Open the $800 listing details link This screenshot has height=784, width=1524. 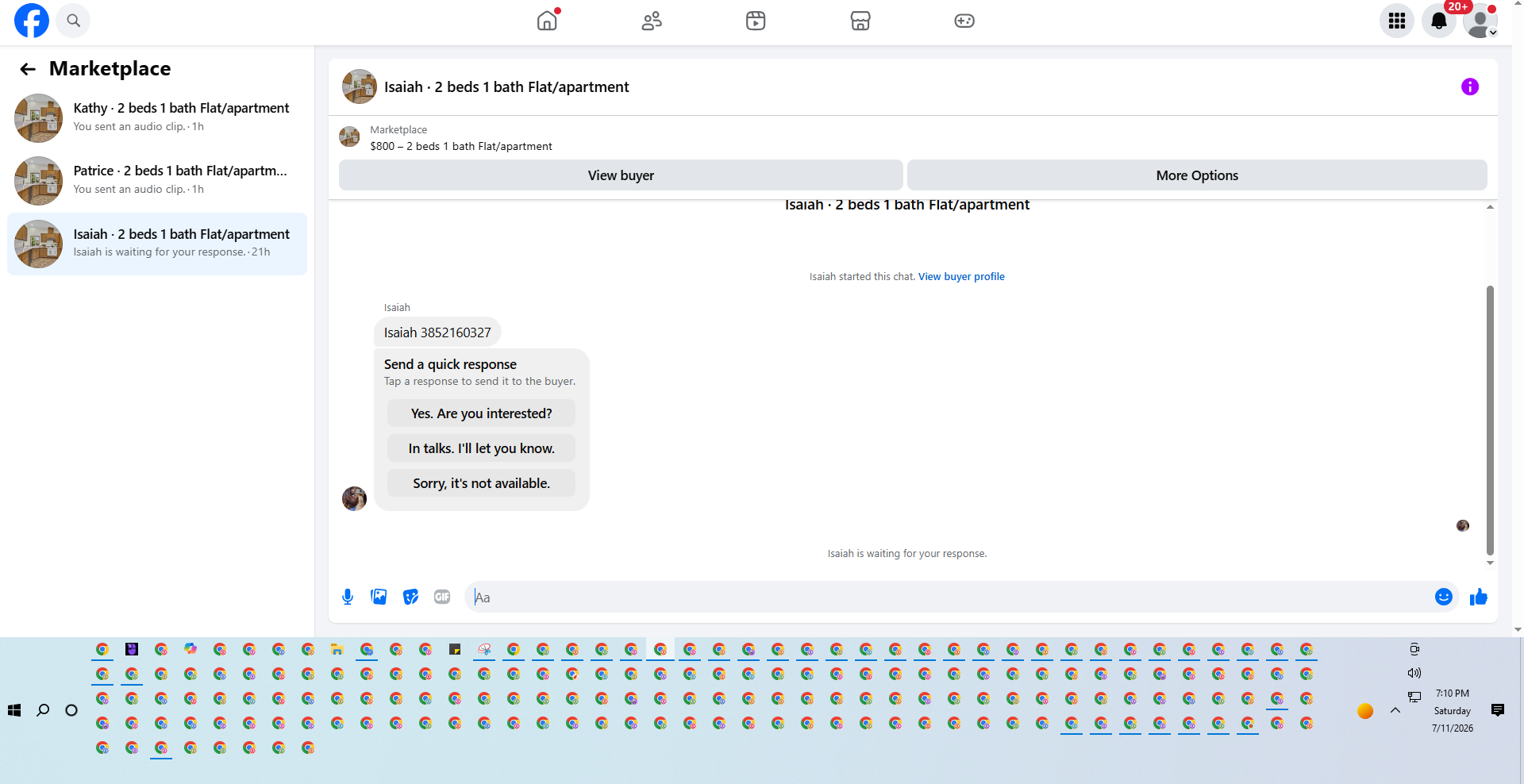[x=460, y=146]
